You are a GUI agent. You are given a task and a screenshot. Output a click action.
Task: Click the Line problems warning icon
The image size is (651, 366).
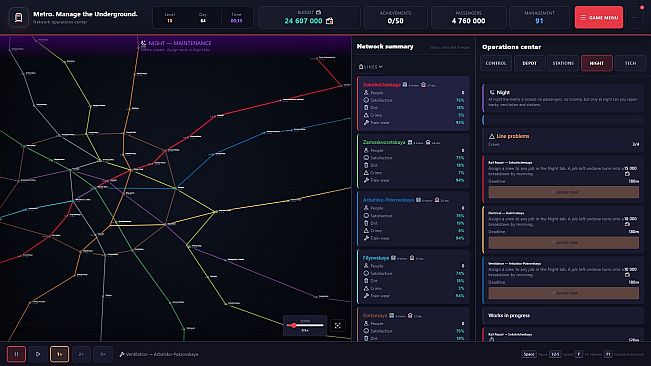(x=492, y=136)
